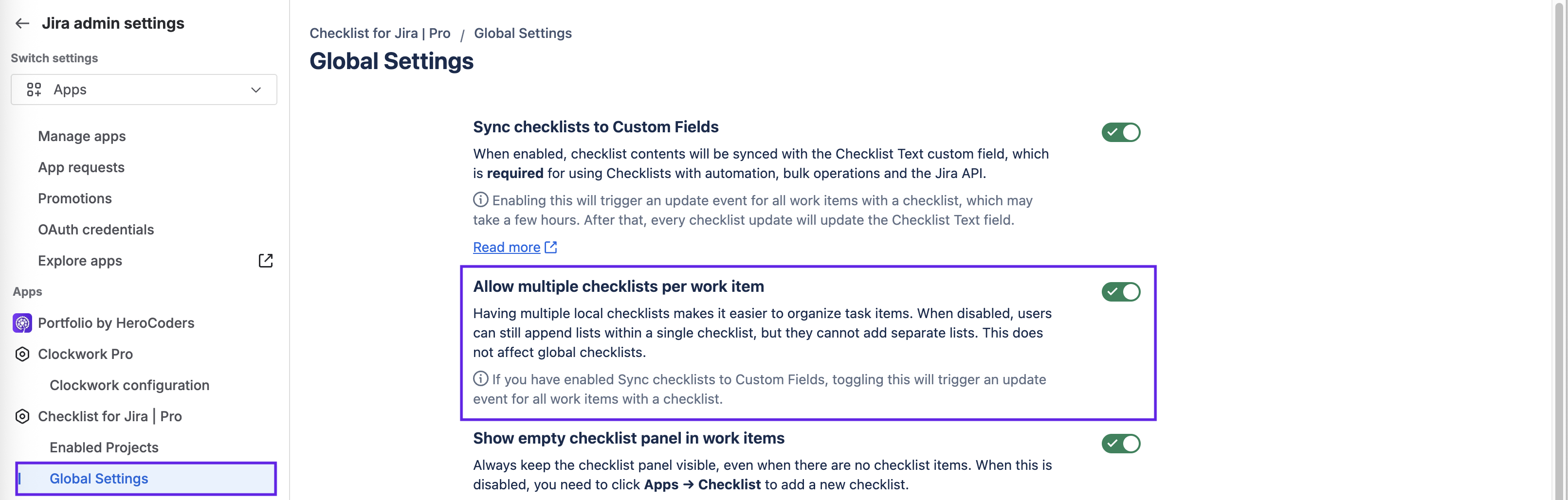Select Enabled Projects under Checklist for Jira
The height and width of the screenshot is (500, 1568).
pos(104,447)
